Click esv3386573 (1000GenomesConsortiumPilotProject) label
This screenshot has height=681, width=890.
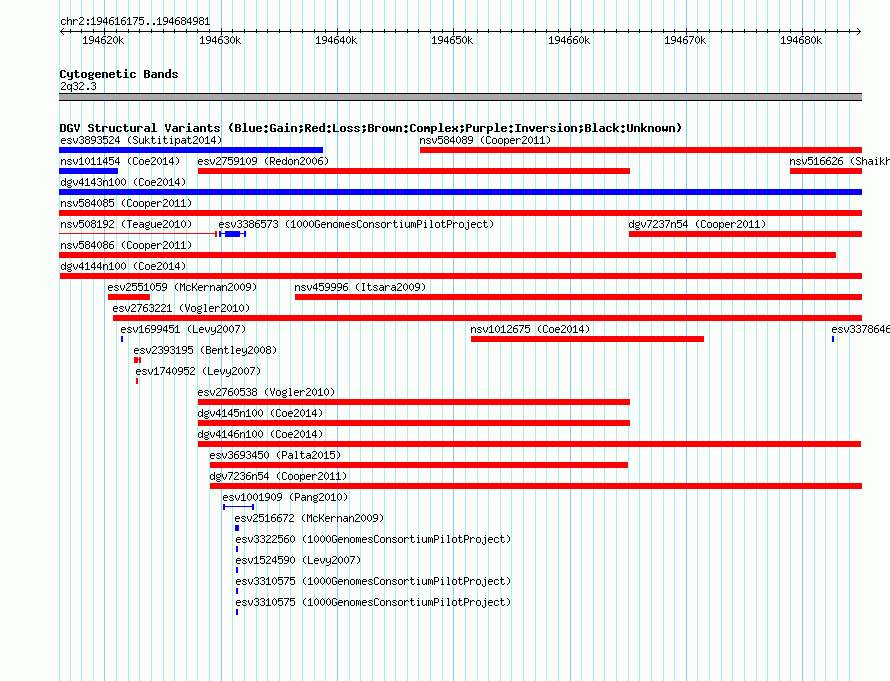356,224
